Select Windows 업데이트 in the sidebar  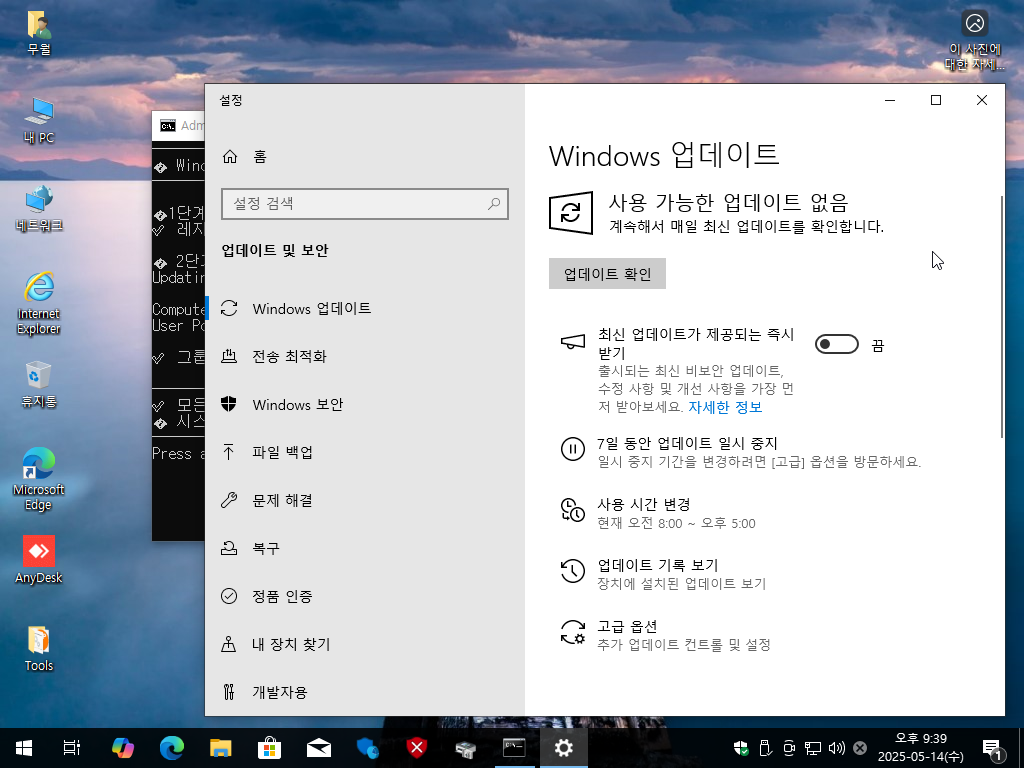click(x=364, y=308)
